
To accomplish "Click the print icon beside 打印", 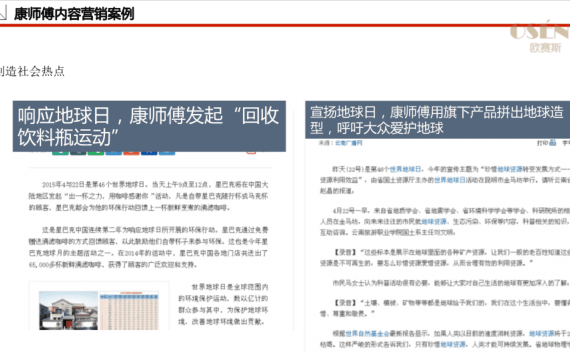I will click(x=553, y=143).
